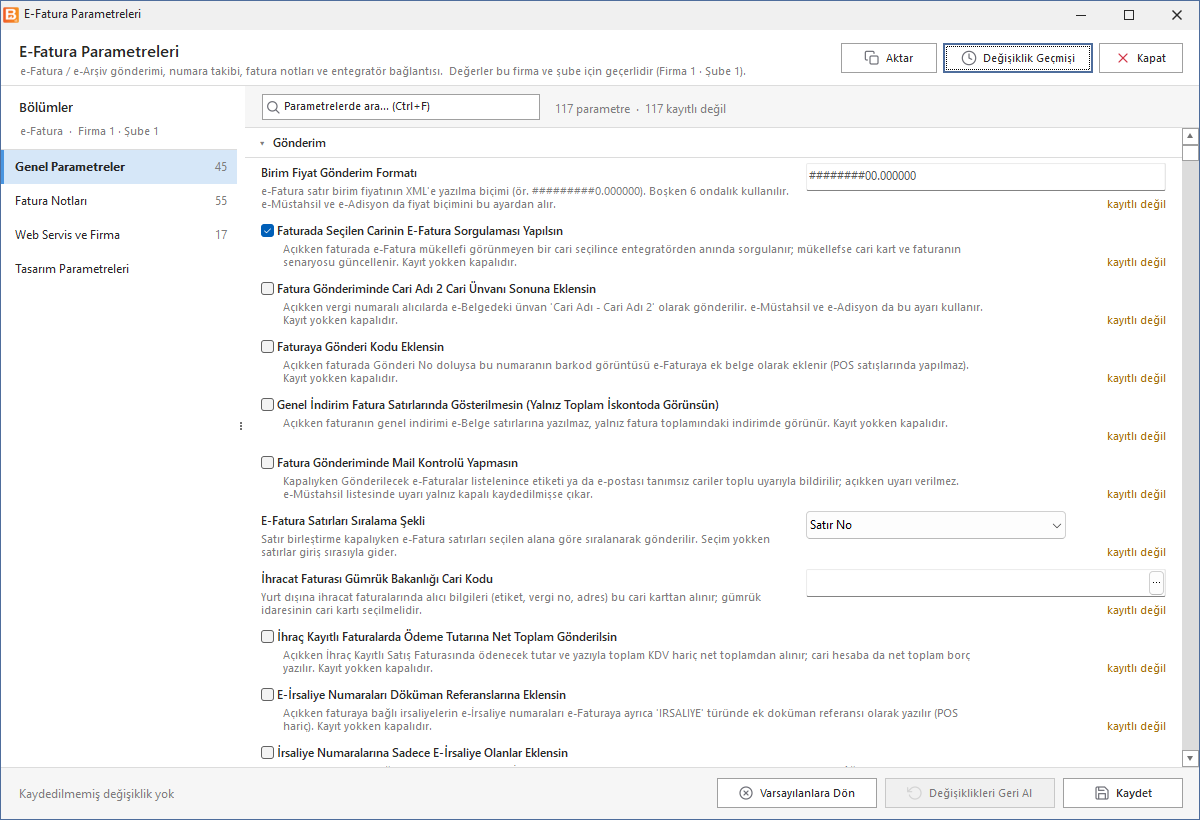Save settings with Kaydet
The image size is (1200, 820).
1123,793
